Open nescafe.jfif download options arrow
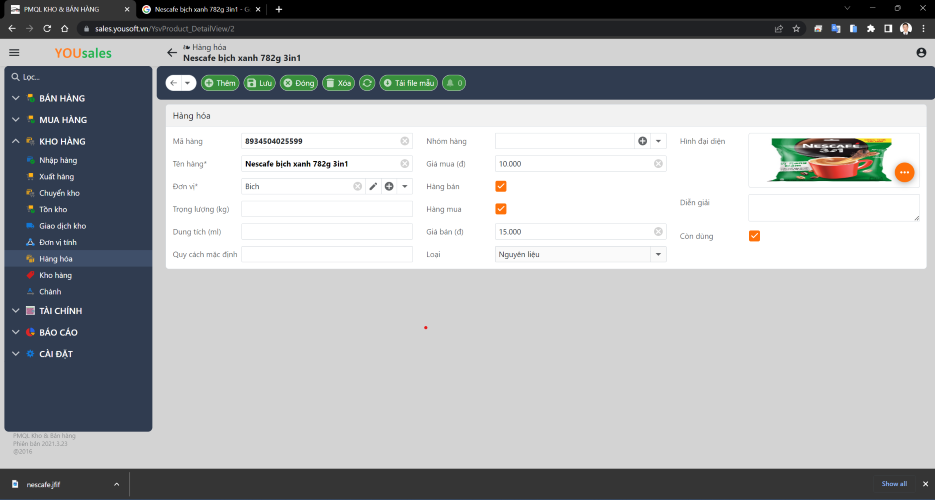 pyautogui.click(x=116, y=485)
